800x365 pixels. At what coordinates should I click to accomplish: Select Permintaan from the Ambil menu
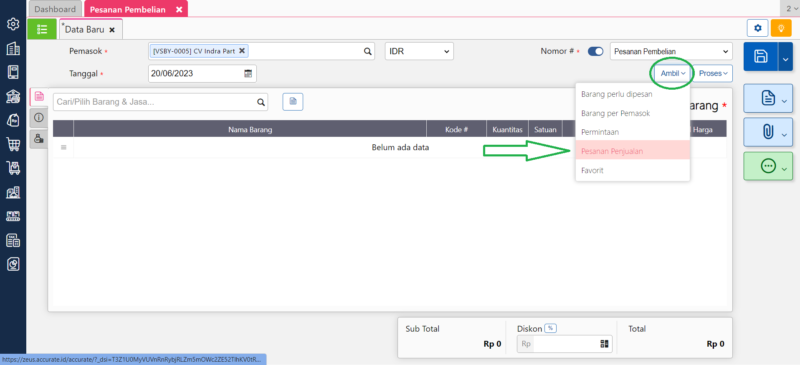633,132
